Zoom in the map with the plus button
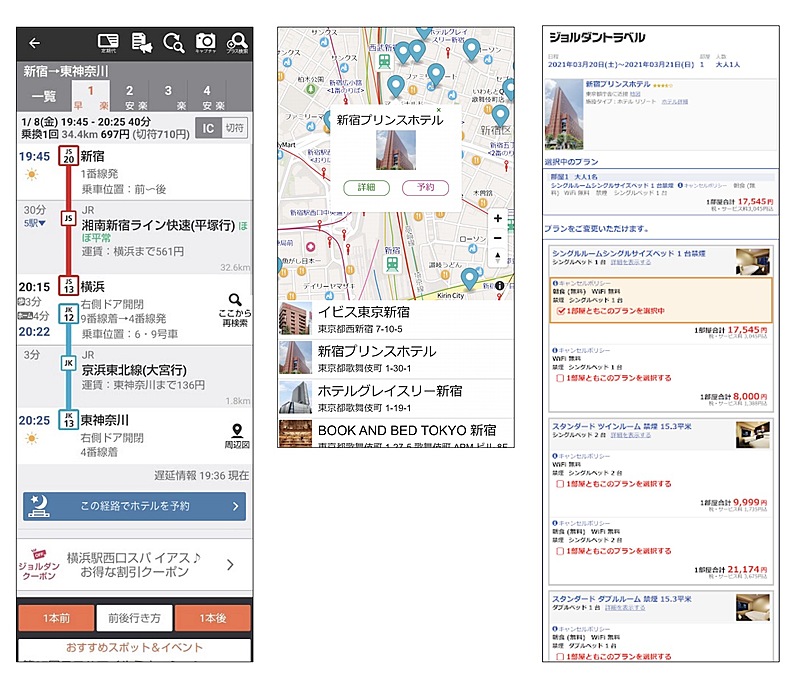This screenshot has width=800, height=687. coord(497,218)
